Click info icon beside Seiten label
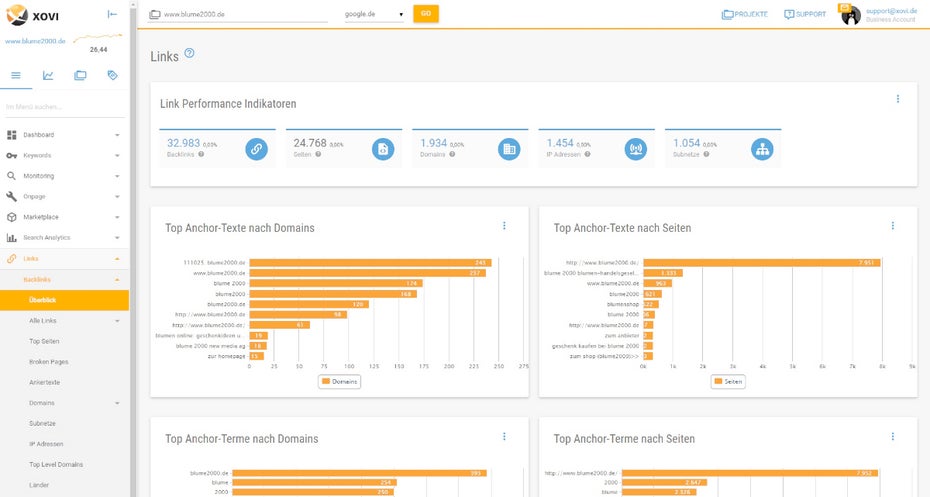The width and height of the screenshot is (930, 497). pyautogui.click(x=319, y=154)
